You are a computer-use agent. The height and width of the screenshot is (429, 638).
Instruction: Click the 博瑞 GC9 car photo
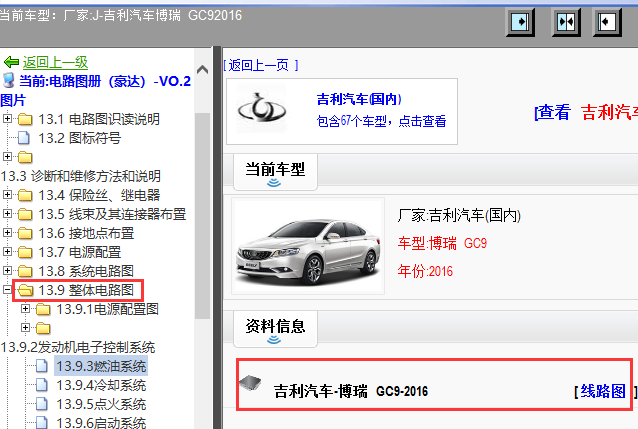pos(308,246)
